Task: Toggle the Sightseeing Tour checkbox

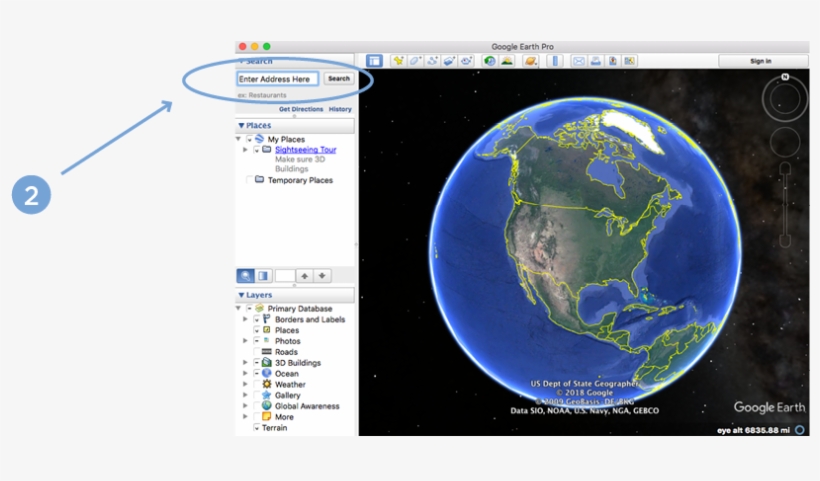Action: (x=256, y=150)
